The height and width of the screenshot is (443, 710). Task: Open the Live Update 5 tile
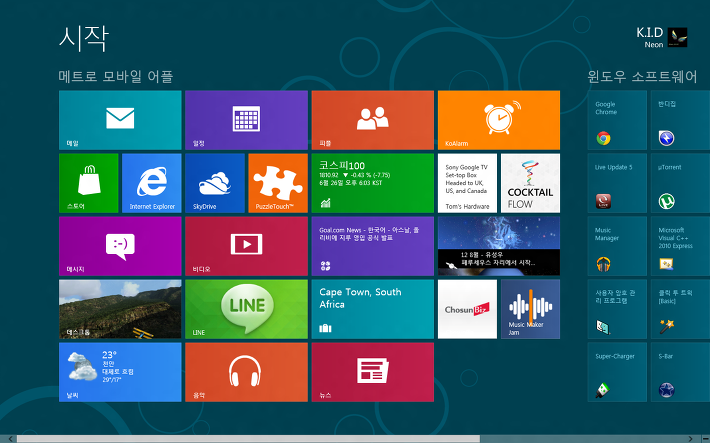coord(617,183)
